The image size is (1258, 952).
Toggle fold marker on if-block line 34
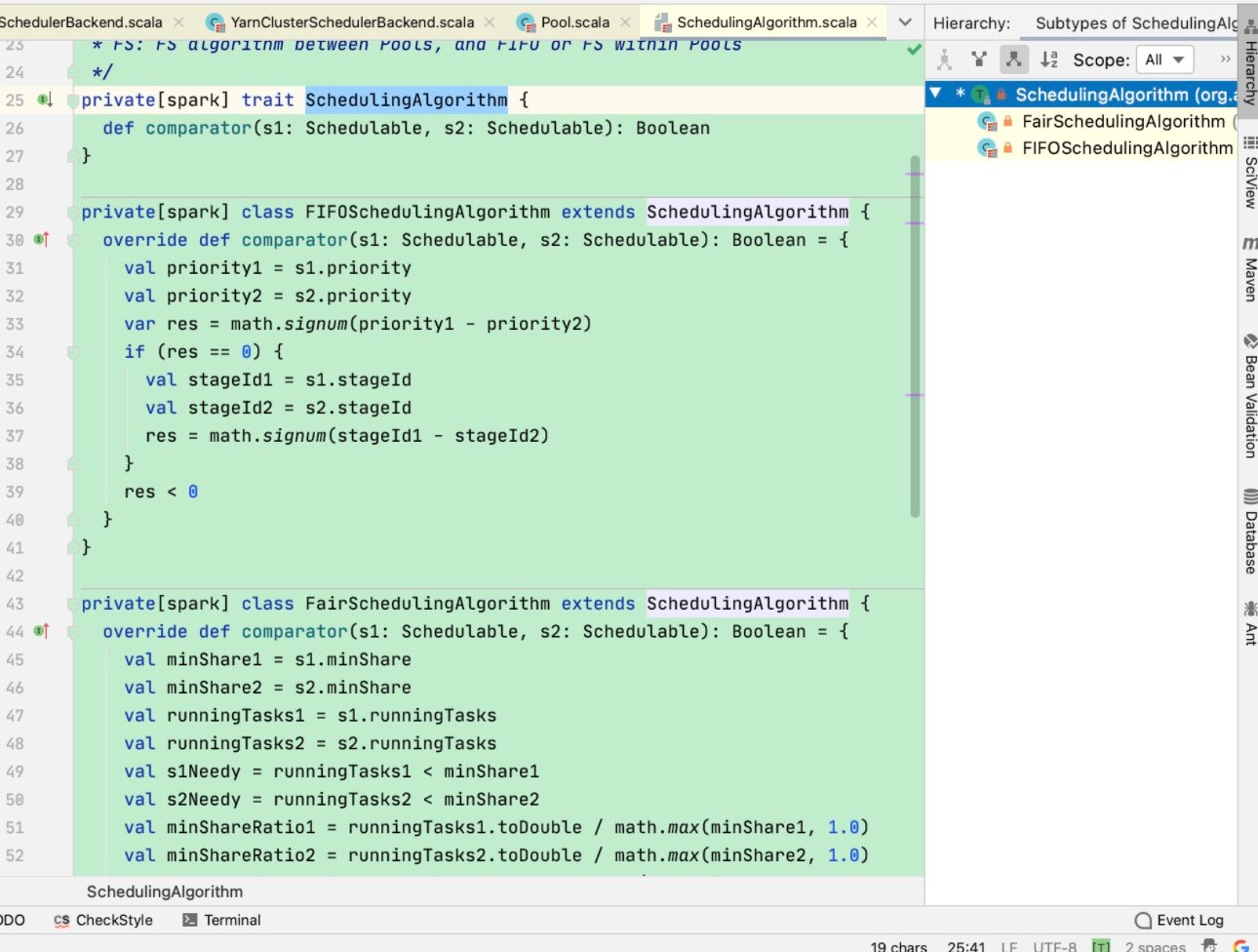coord(73,352)
